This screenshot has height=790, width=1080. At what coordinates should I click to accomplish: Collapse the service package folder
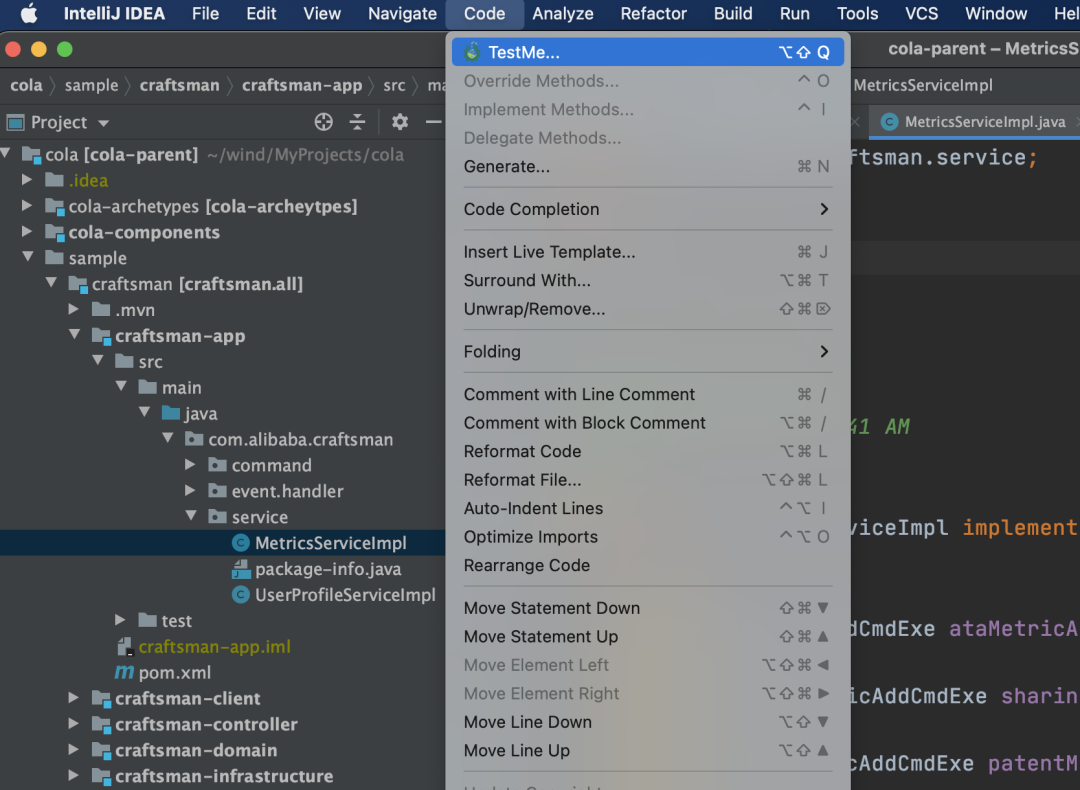(x=191, y=517)
